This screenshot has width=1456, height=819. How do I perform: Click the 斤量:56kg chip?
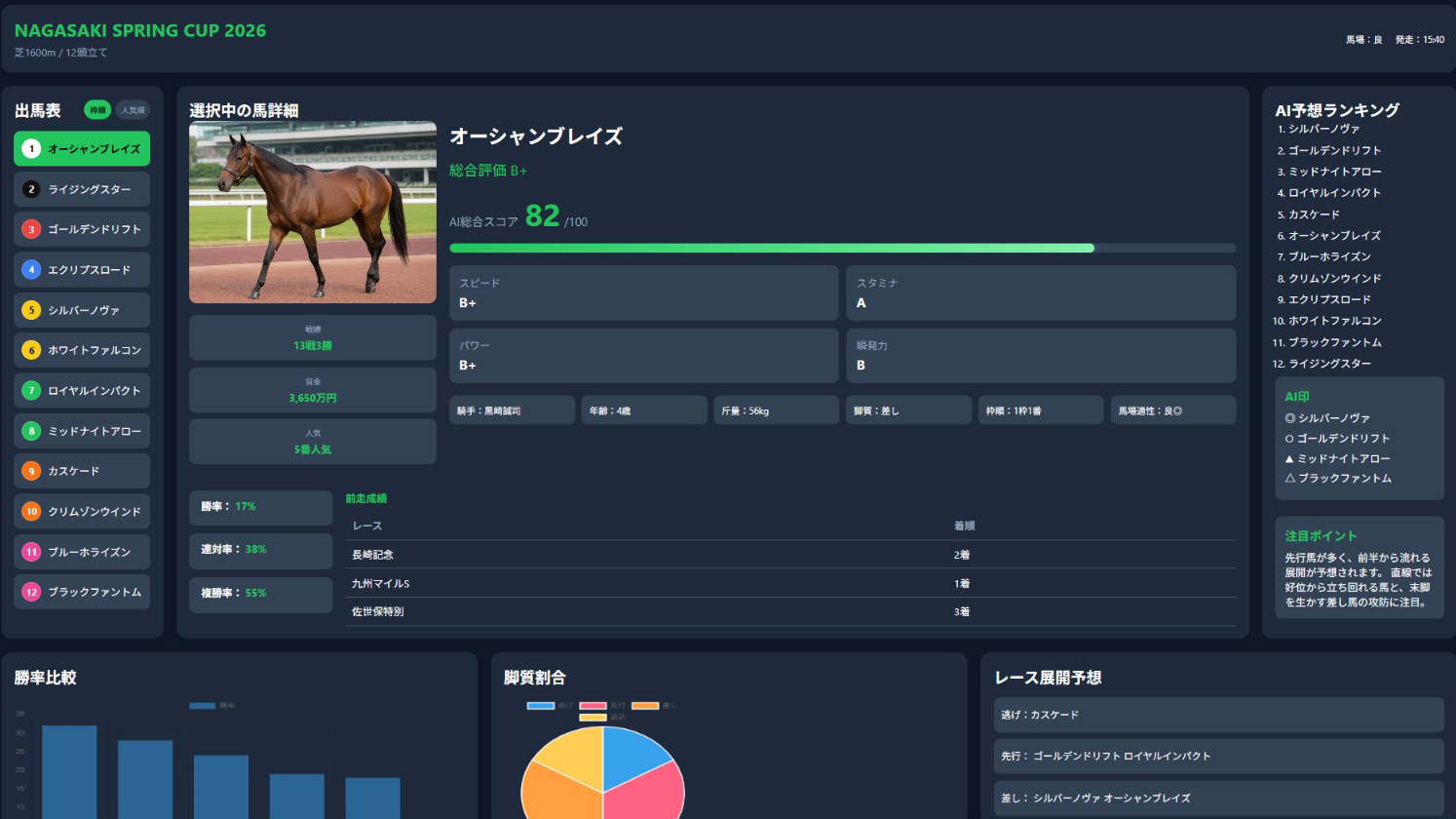pyautogui.click(x=777, y=410)
